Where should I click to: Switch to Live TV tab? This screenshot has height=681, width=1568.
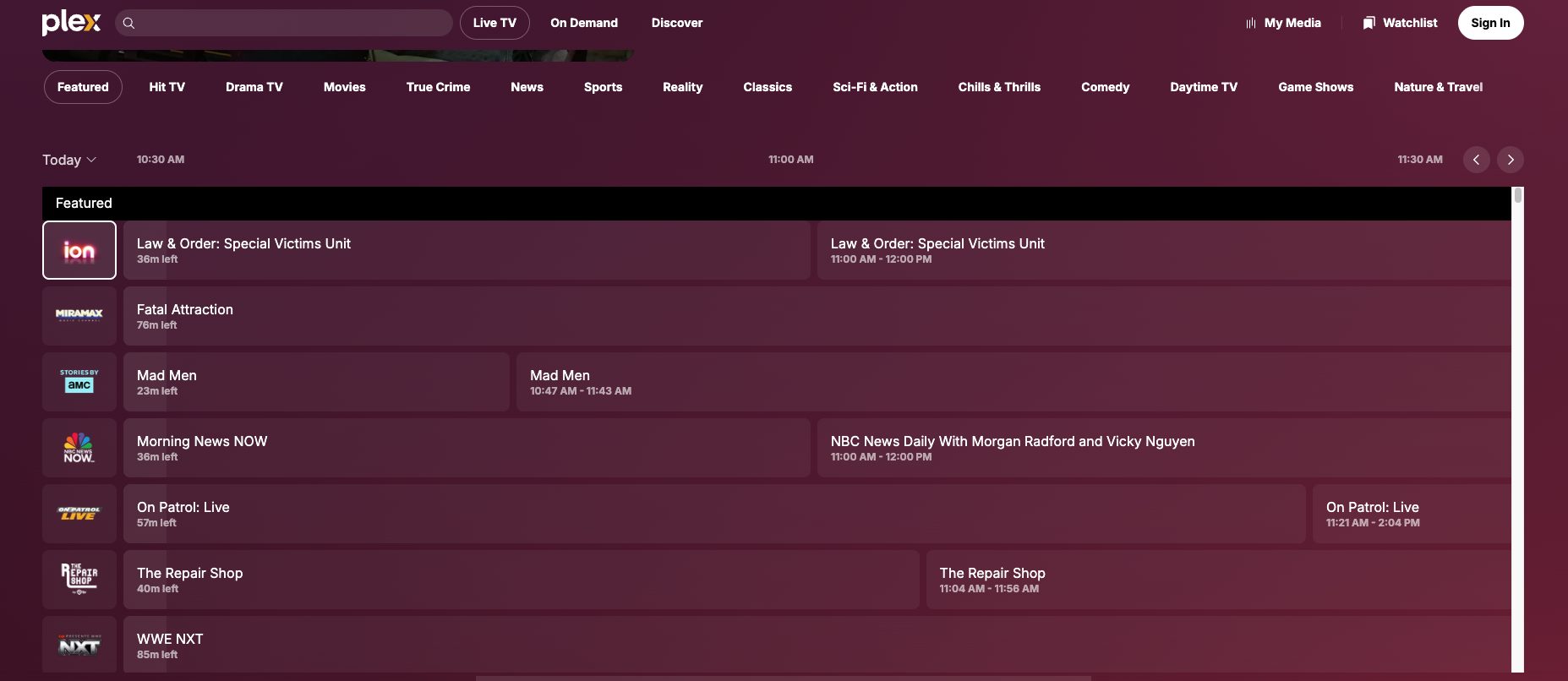494,23
